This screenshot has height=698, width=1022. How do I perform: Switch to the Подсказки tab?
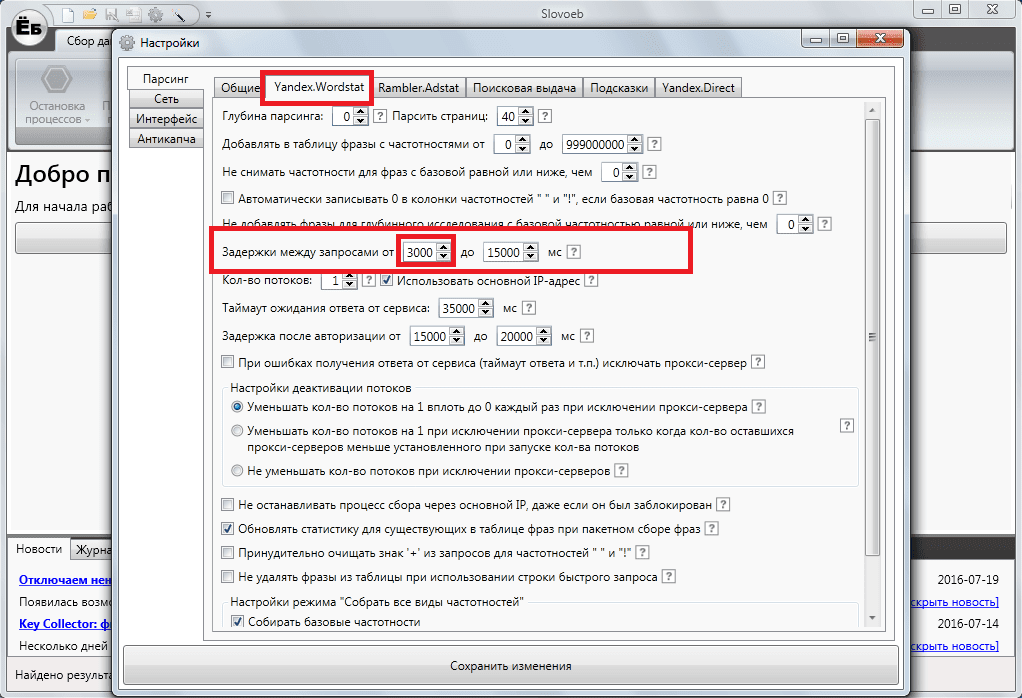click(619, 87)
